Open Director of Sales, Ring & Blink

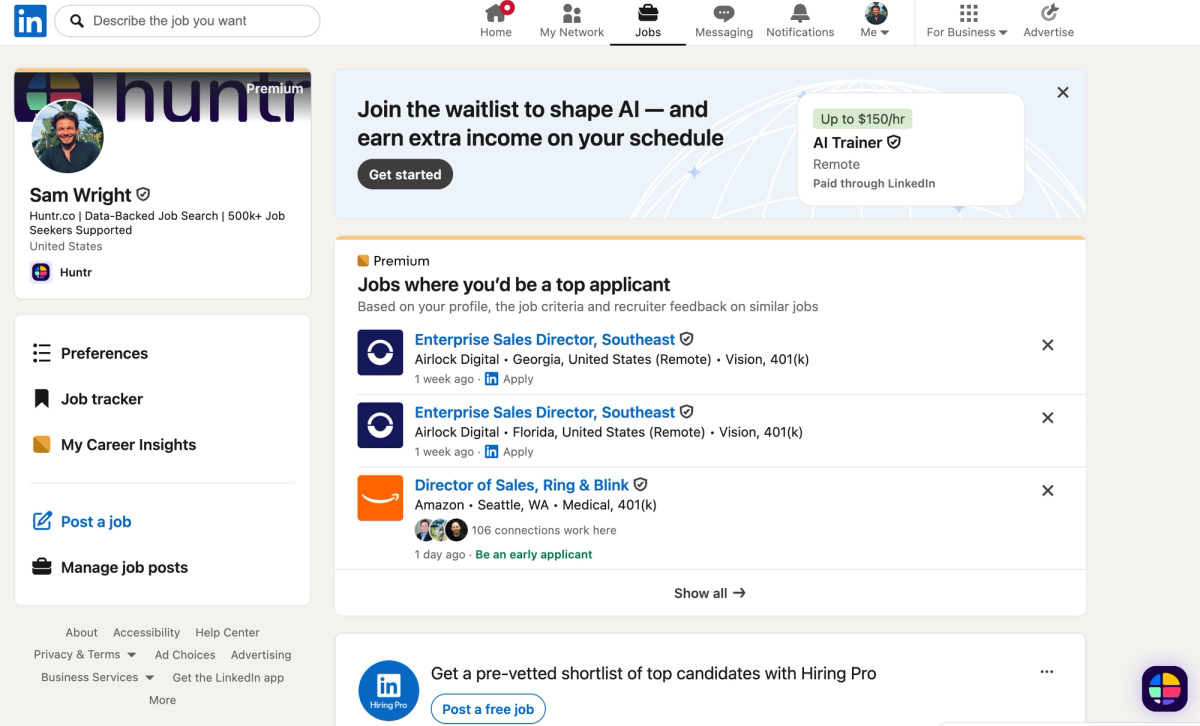[522, 485]
